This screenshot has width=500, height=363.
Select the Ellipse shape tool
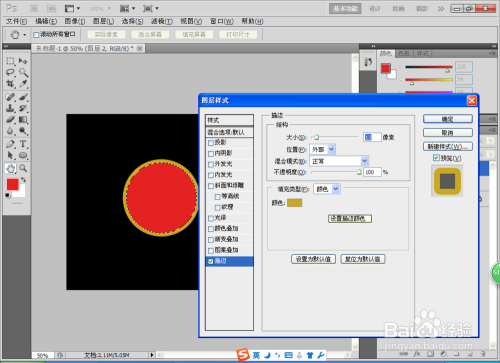tap(23, 155)
